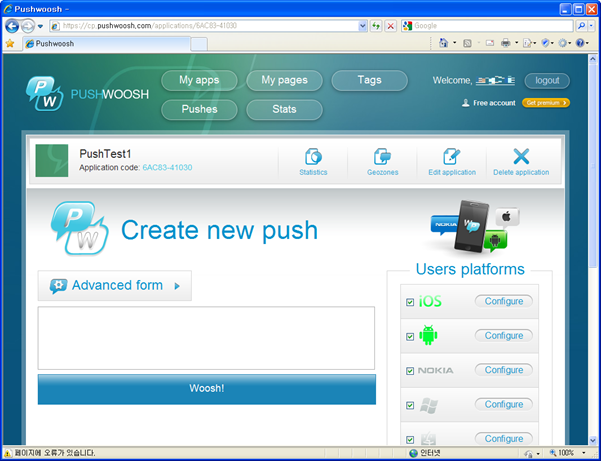The width and height of the screenshot is (601, 461).
Task: Click the logout button
Action: tap(547, 80)
